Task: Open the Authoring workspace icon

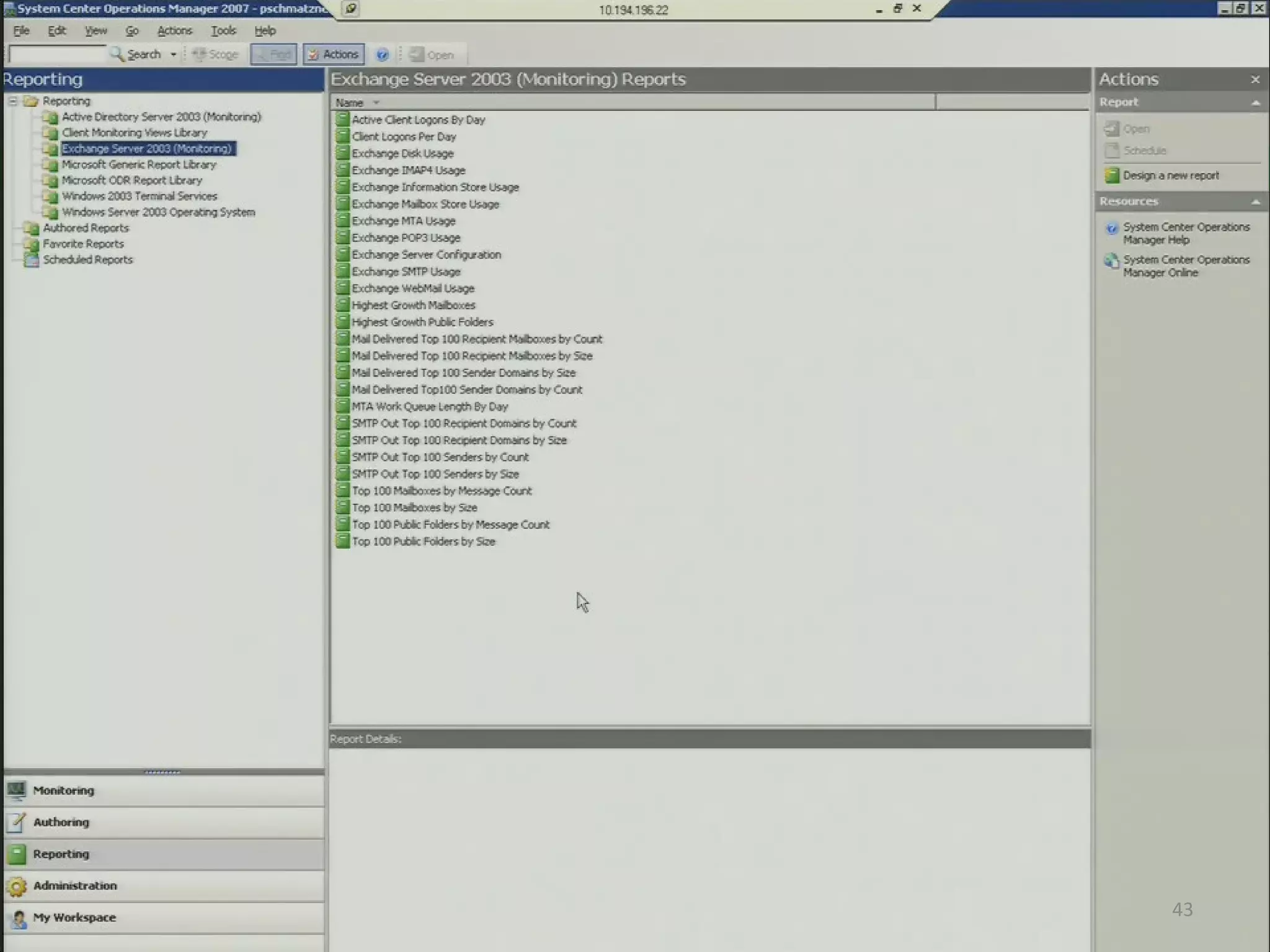Action: point(17,822)
